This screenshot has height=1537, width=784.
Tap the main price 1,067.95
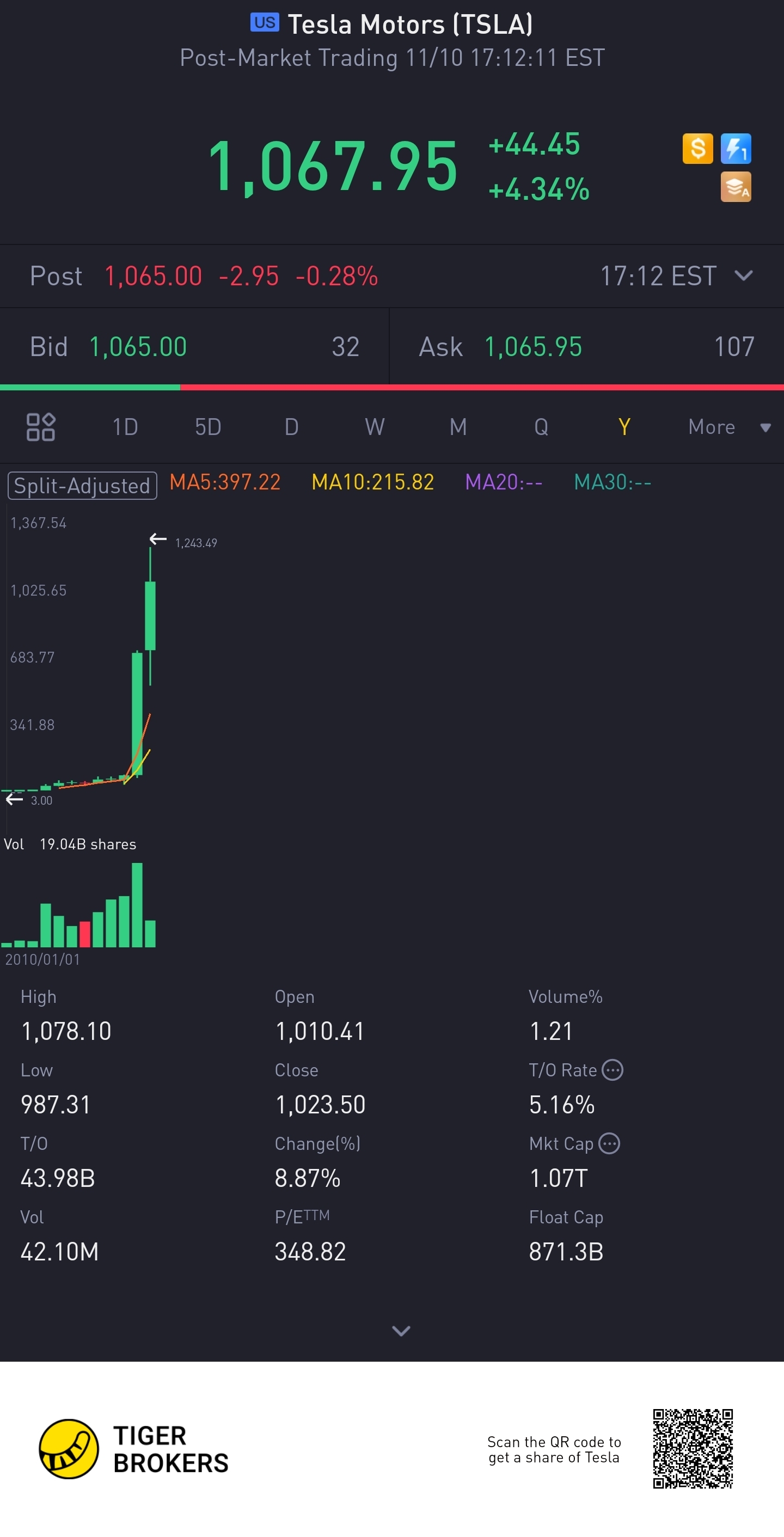pyautogui.click(x=333, y=166)
